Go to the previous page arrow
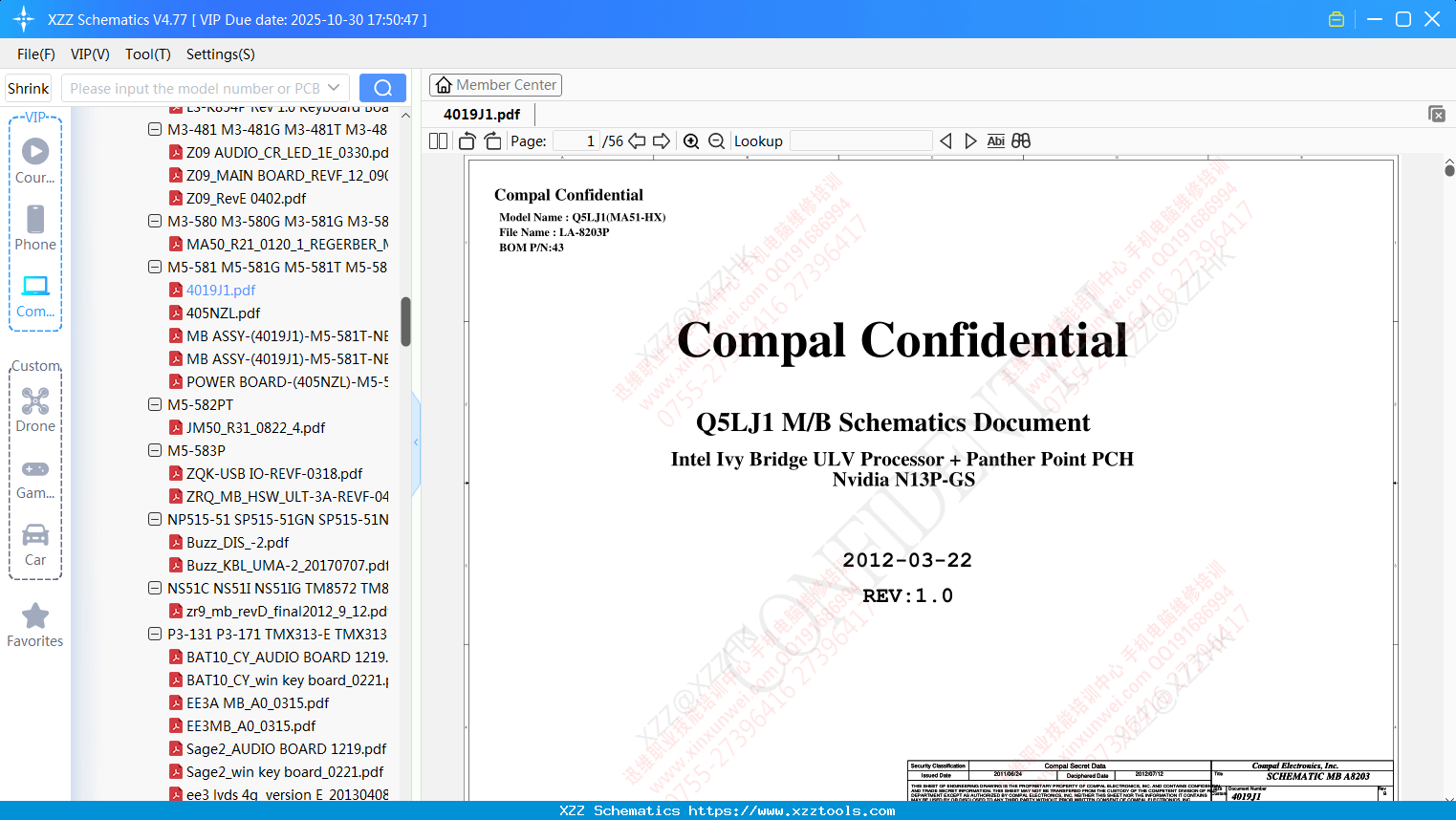The width and height of the screenshot is (1456, 820). 637,141
